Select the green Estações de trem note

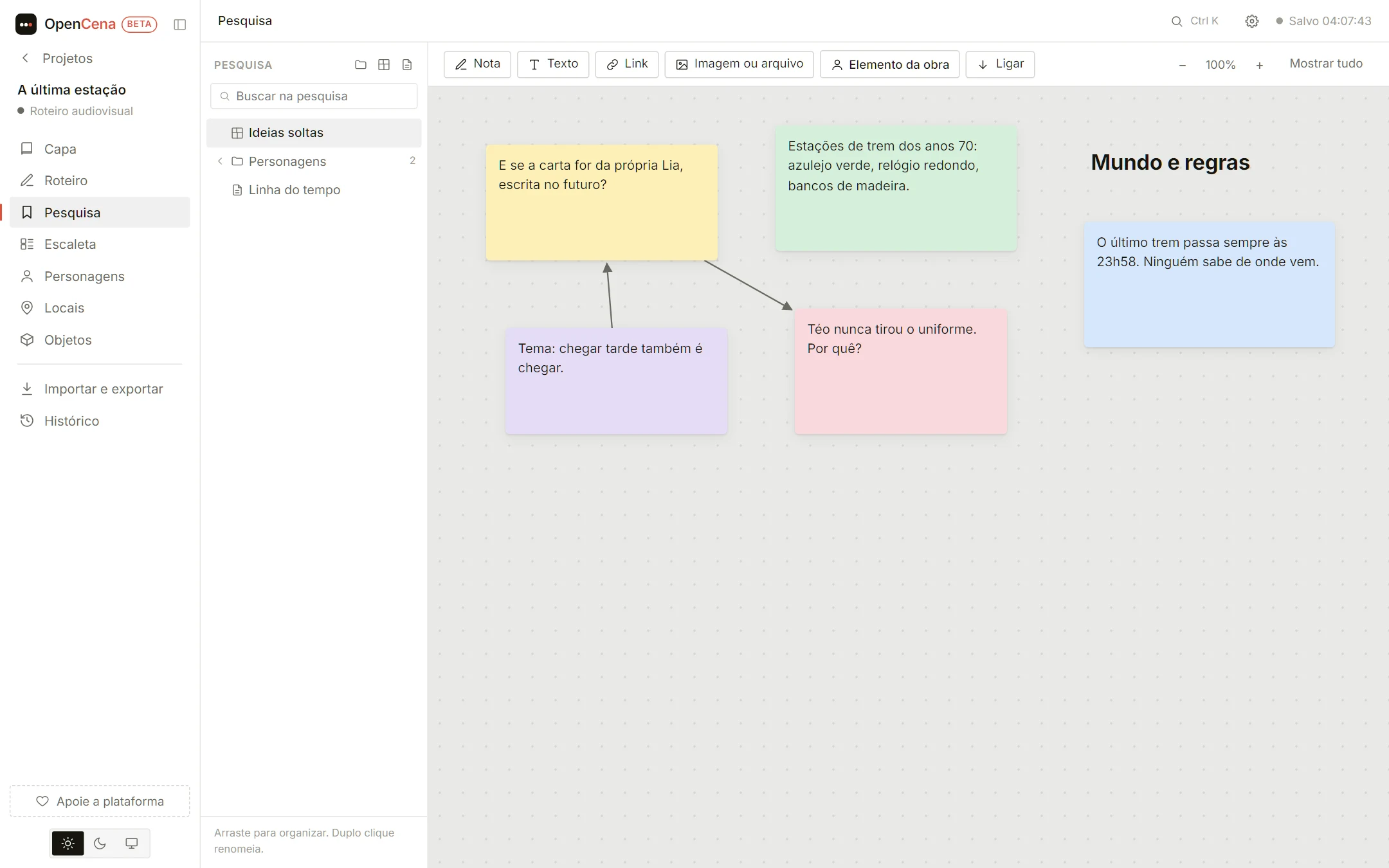(896, 188)
